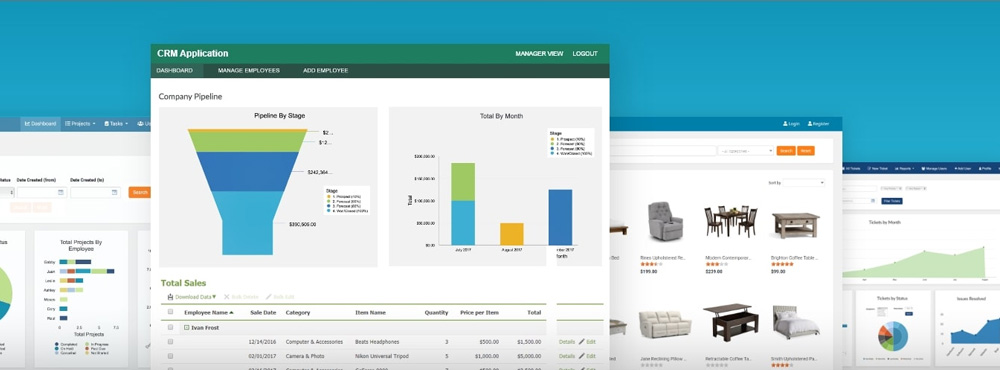Click the Login user icon

coord(785,124)
